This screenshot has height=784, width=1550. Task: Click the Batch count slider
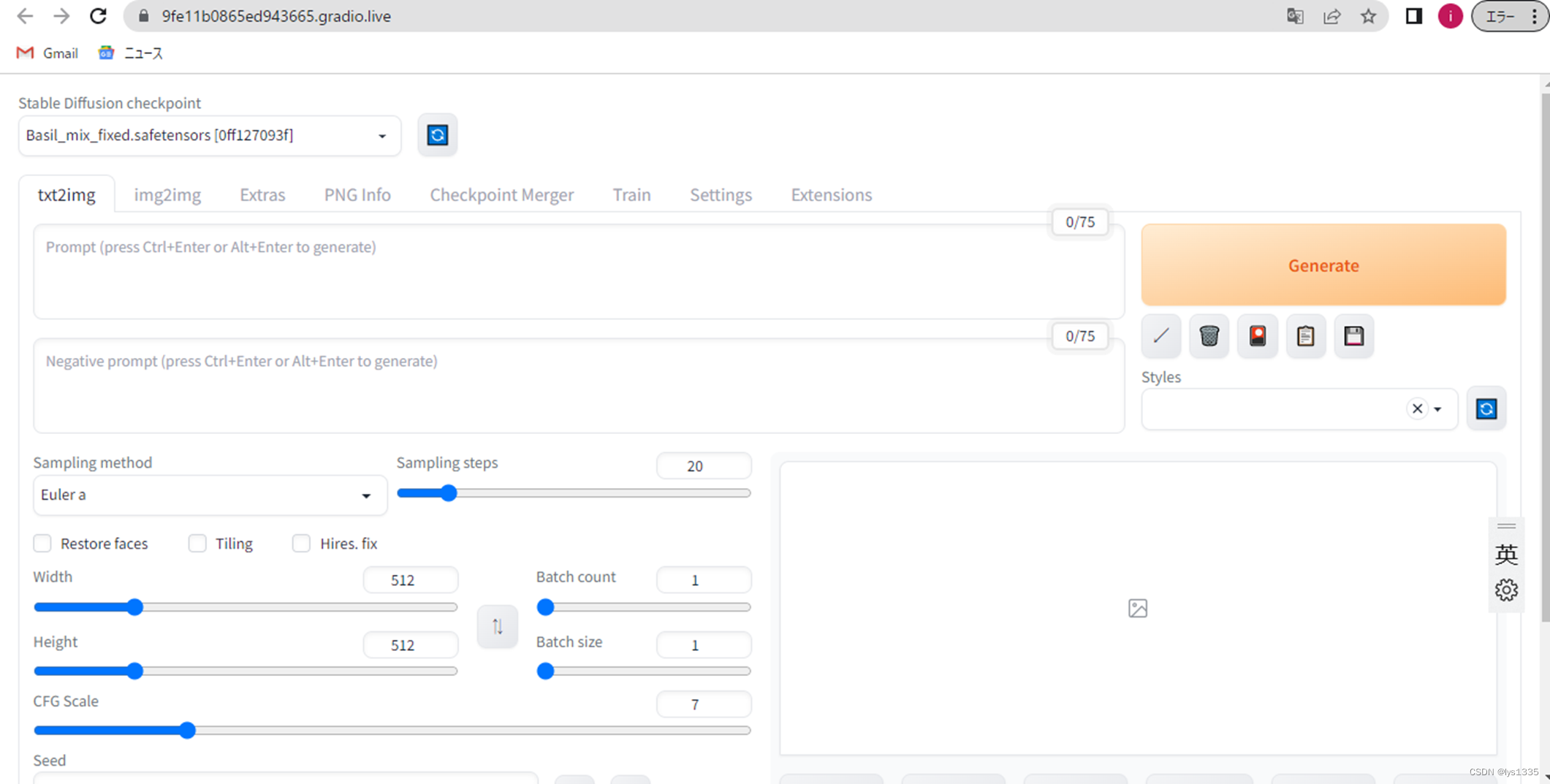click(x=644, y=607)
